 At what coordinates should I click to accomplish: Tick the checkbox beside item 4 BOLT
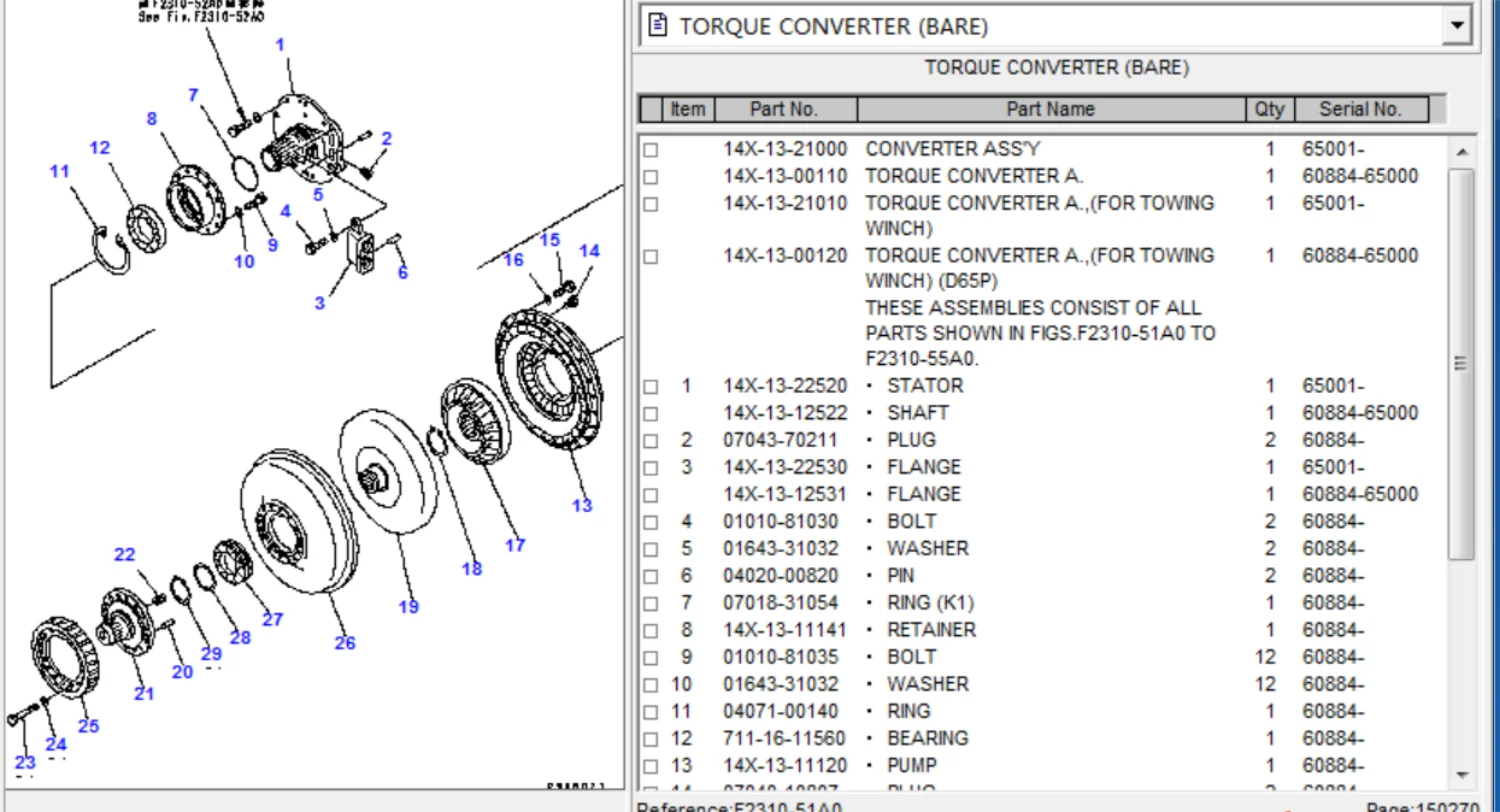tap(650, 521)
